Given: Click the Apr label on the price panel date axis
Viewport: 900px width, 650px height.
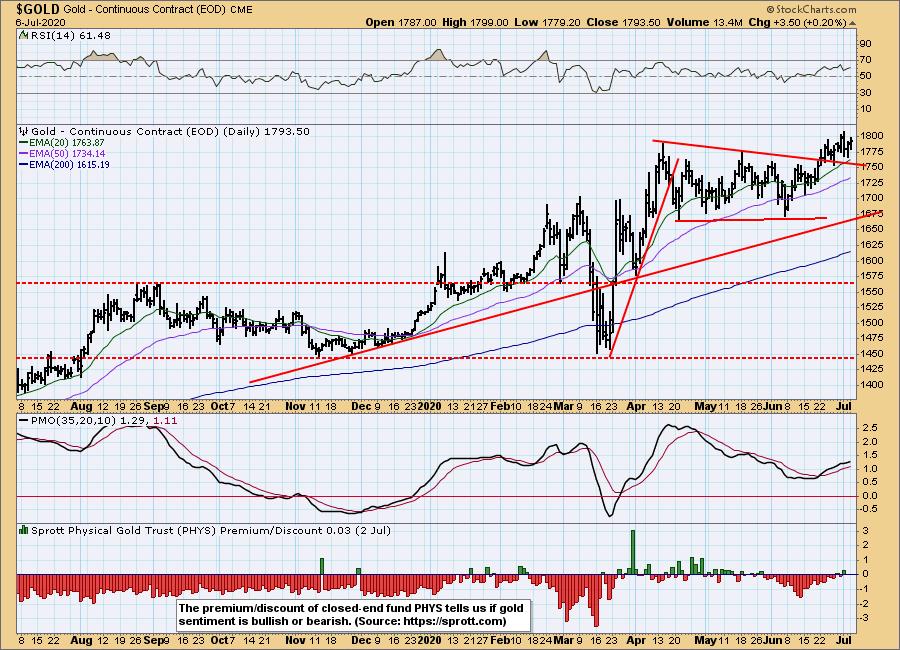Looking at the screenshot, I should 637,406.
